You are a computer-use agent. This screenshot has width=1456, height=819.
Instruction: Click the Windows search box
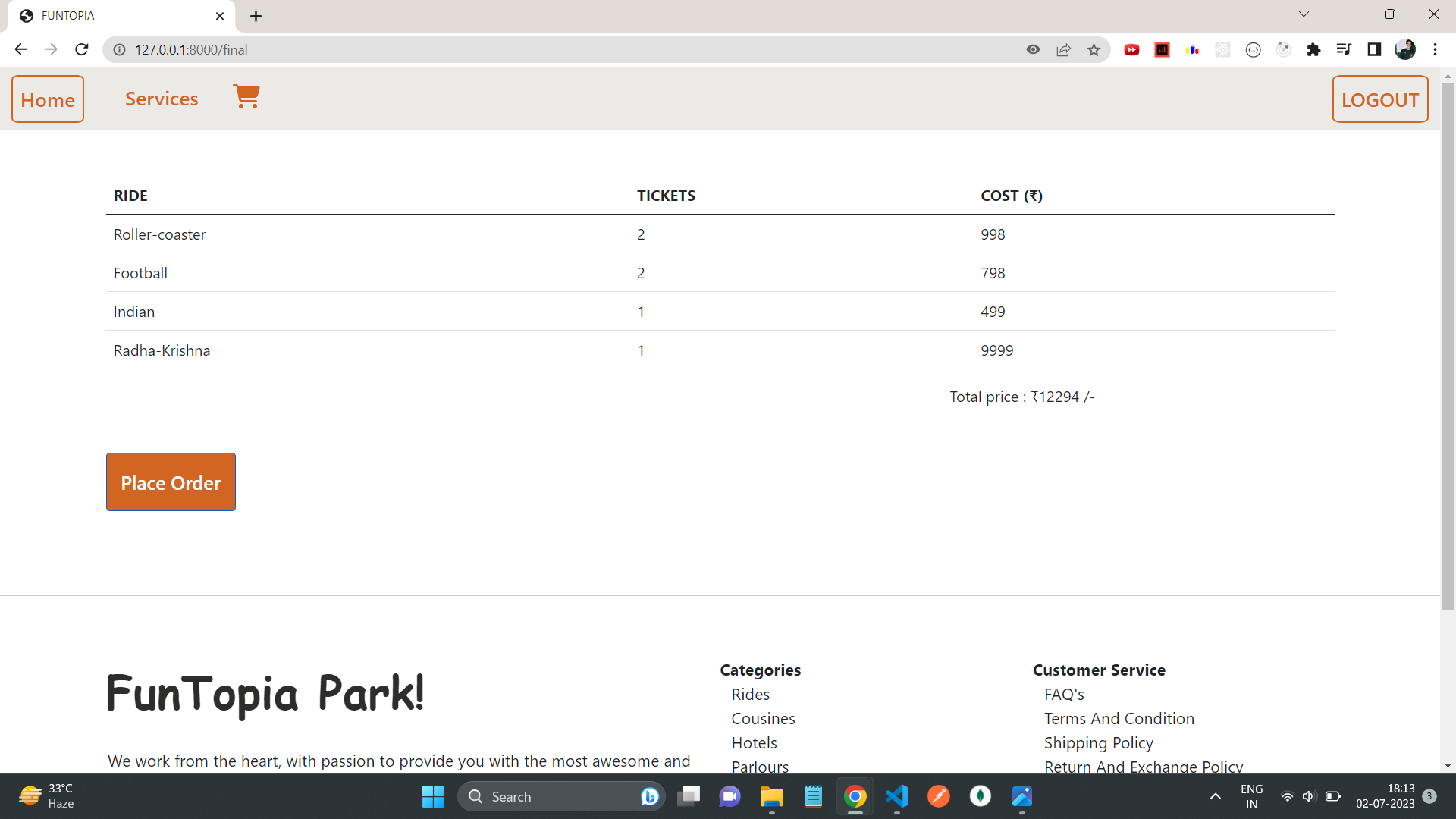tap(561, 796)
